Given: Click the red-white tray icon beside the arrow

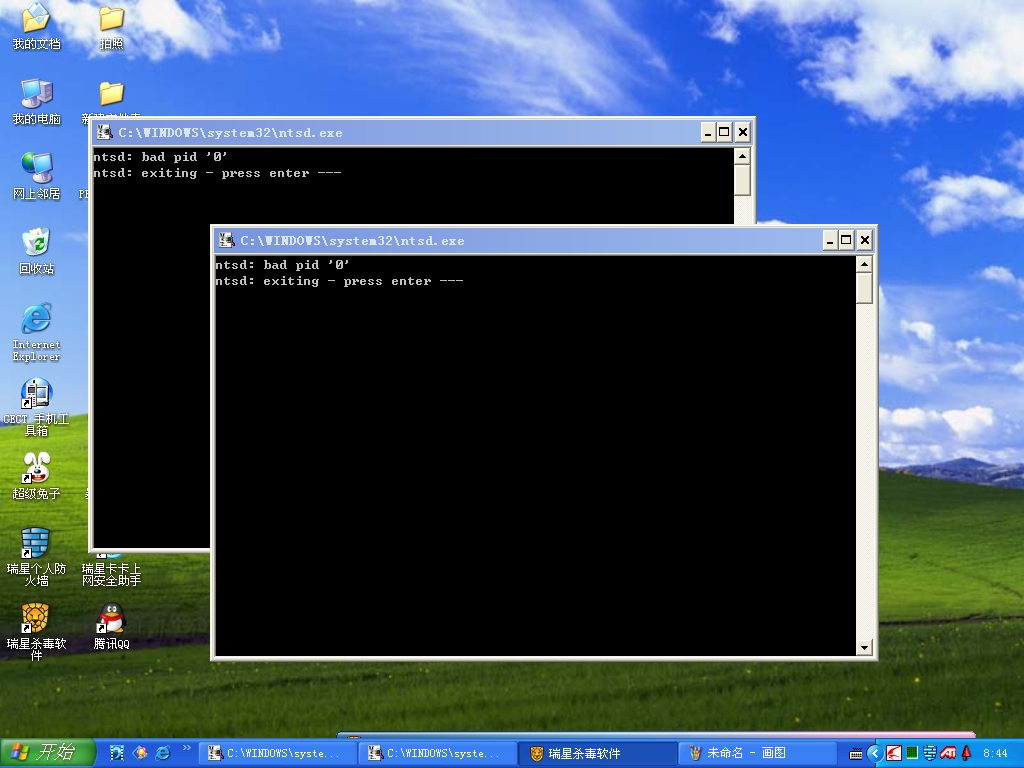Looking at the screenshot, I should coord(893,754).
